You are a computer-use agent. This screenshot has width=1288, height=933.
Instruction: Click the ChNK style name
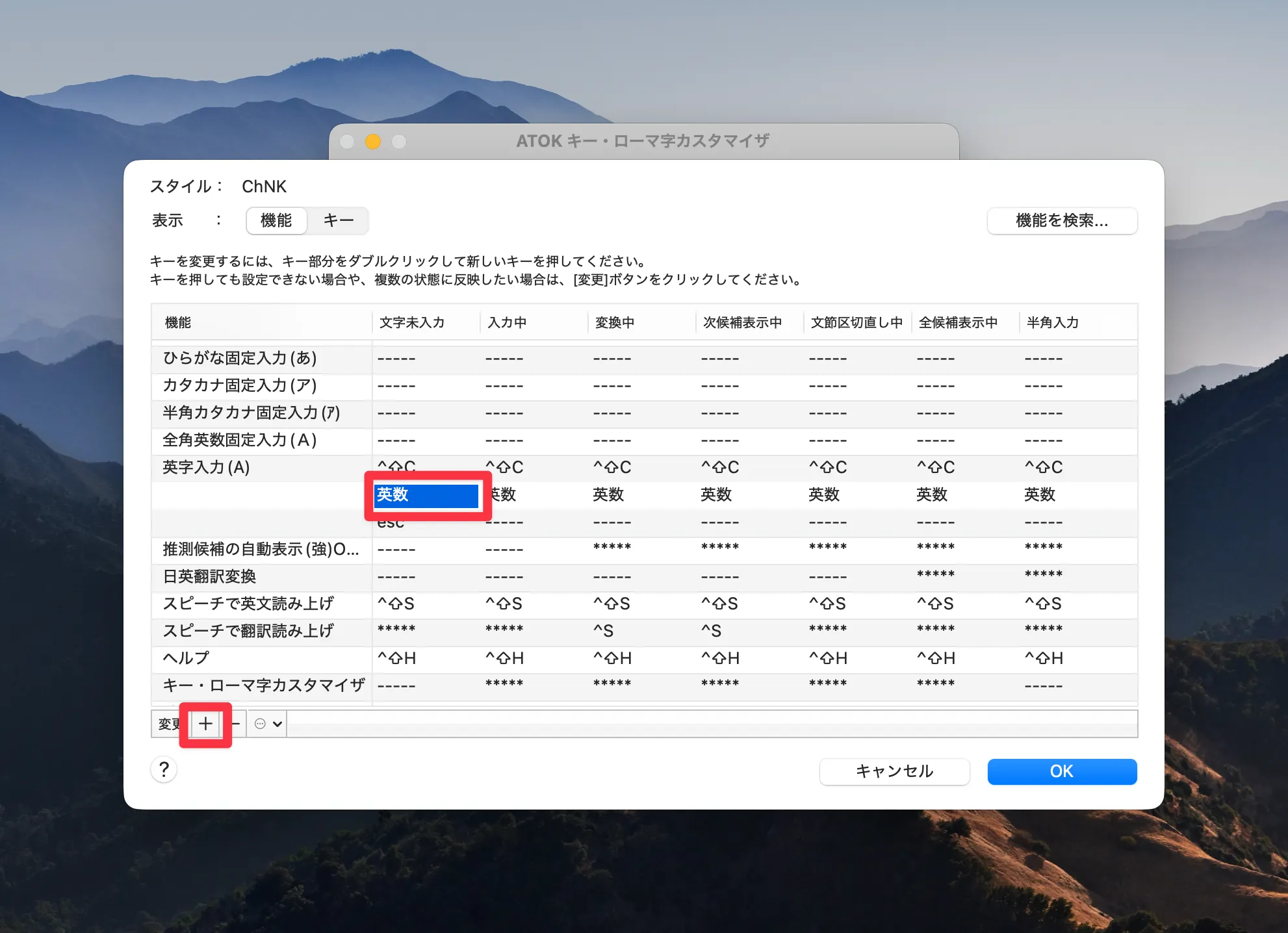point(264,186)
